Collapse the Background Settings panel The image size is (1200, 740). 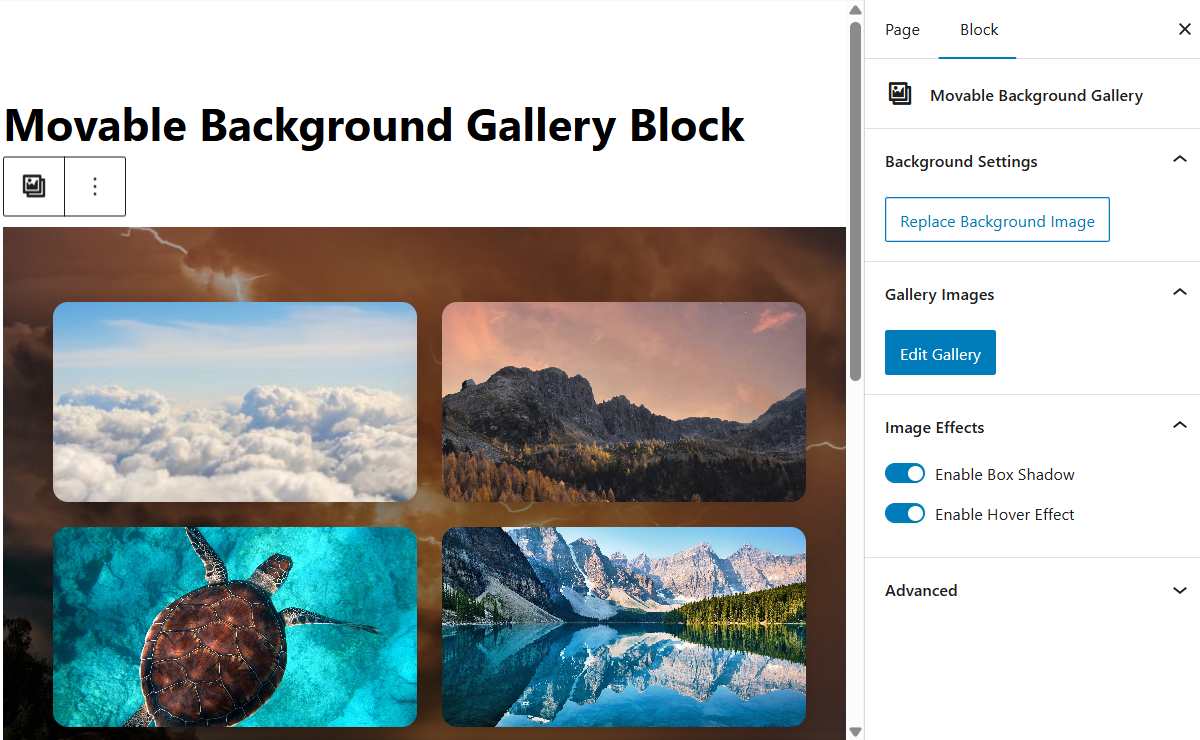pyautogui.click(x=1180, y=160)
